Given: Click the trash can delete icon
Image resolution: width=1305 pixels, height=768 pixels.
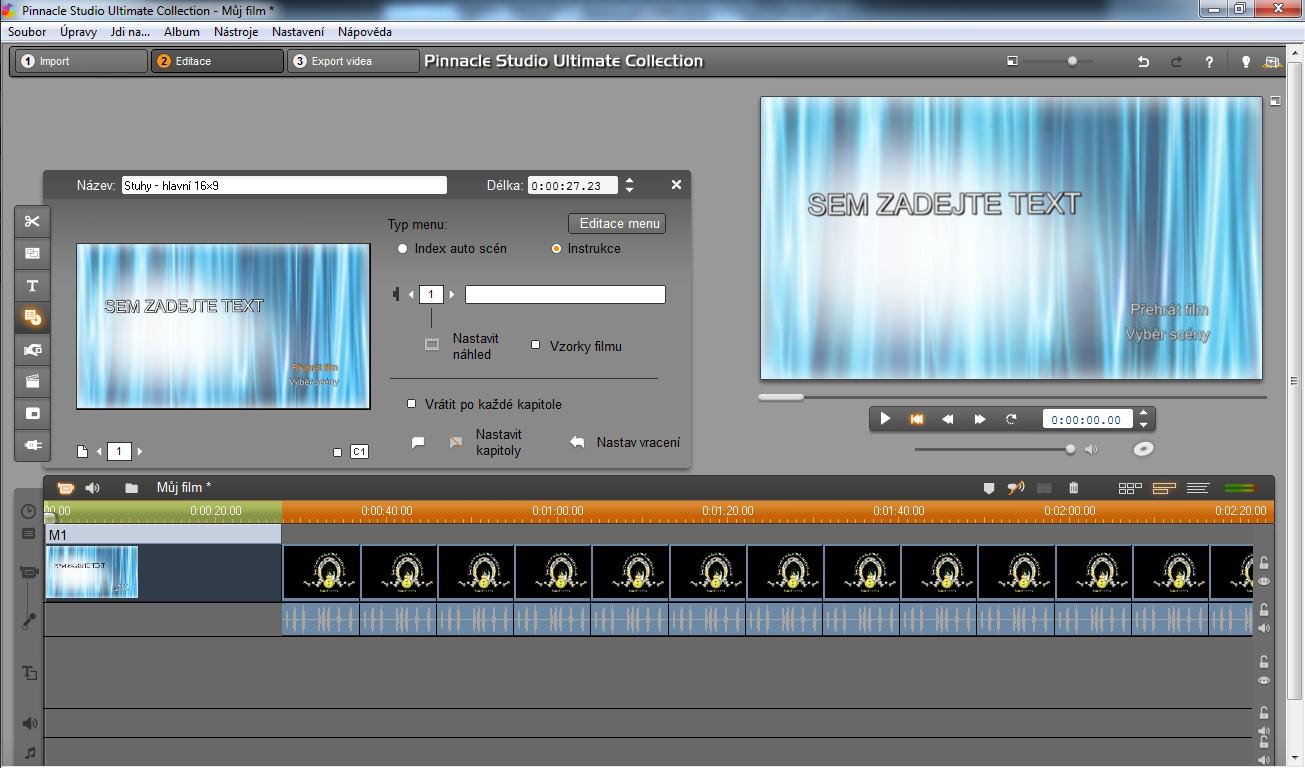Looking at the screenshot, I should pyautogui.click(x=1074, y=488).
